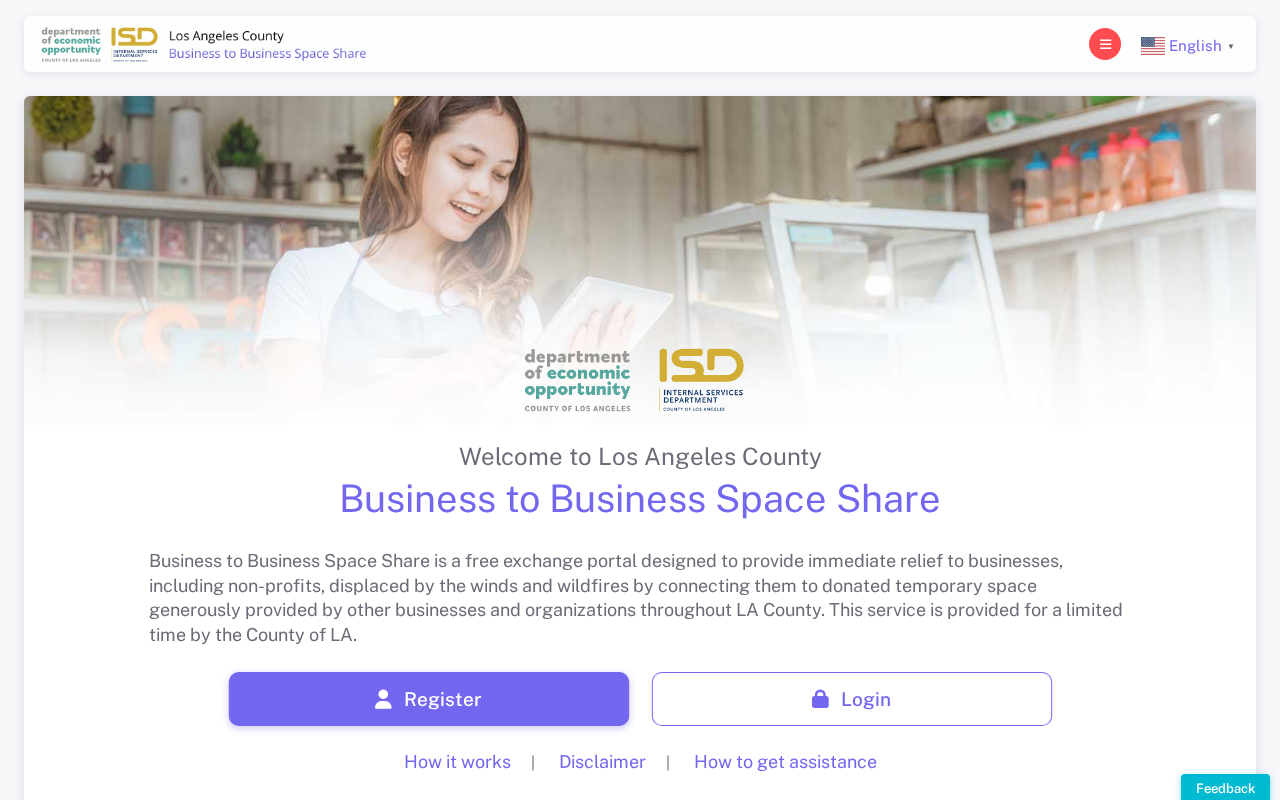Click the Department of Economic Opportunity header logo
1280x800 pixels.
[71, 45]
